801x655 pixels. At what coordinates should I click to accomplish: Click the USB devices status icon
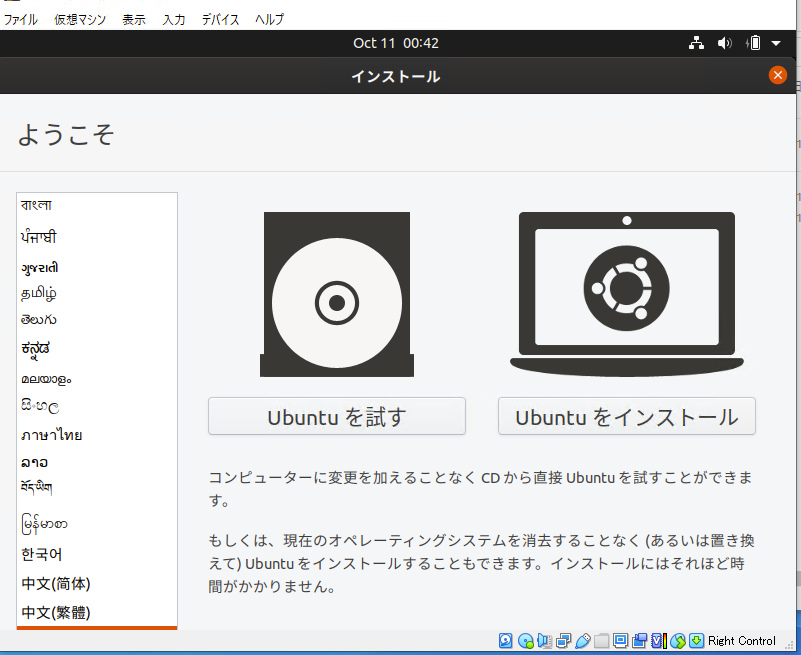tap(582, 640)
